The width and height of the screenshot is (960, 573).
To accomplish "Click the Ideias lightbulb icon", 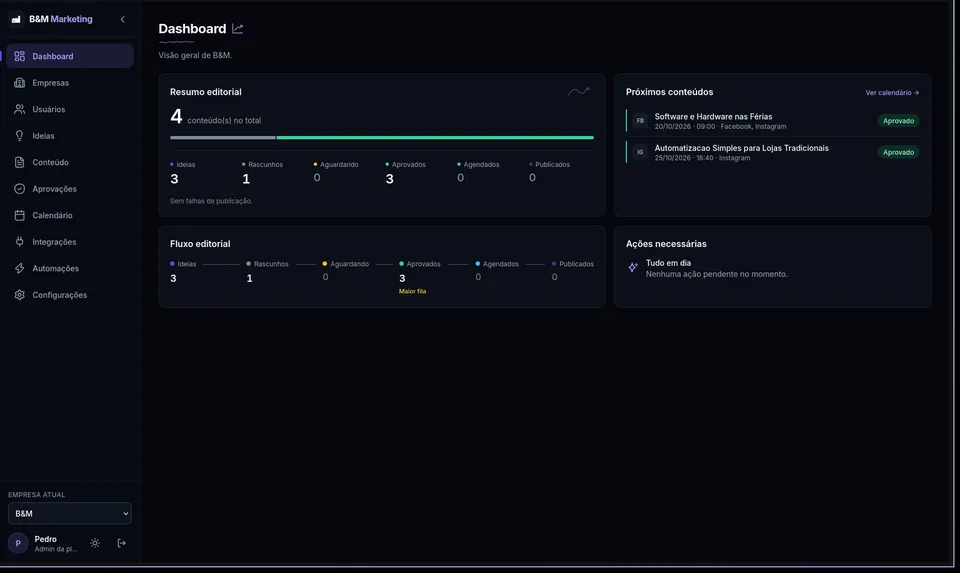I will pos(20,136).
